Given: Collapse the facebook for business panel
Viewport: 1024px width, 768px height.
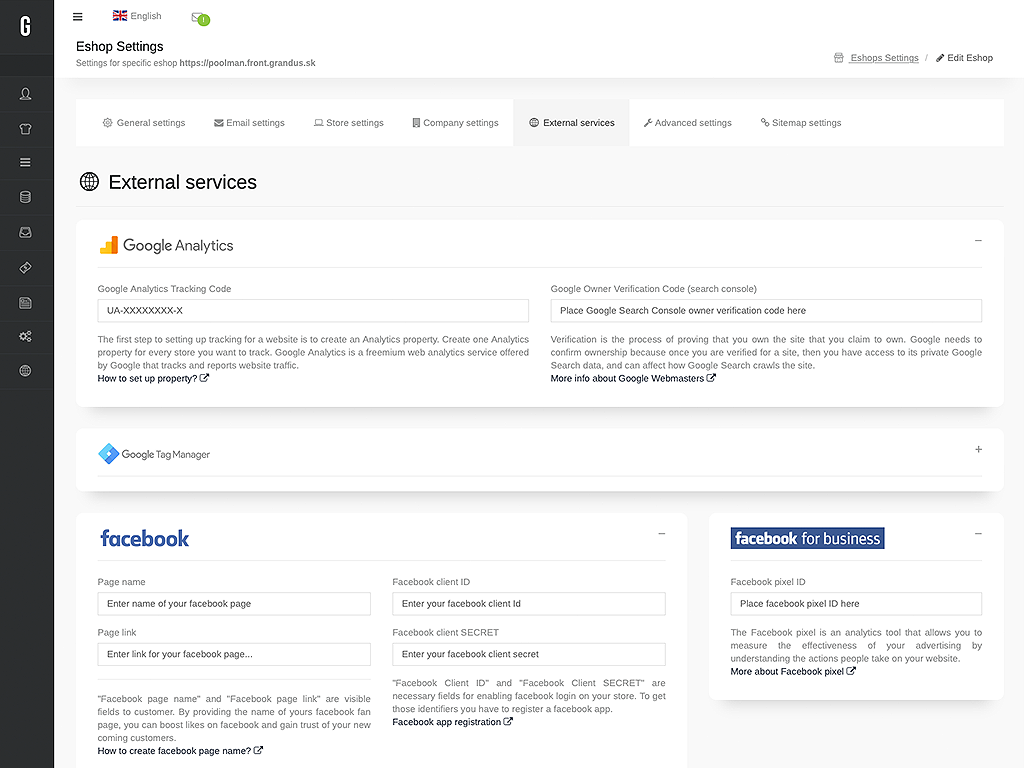Looking at the screenshot, I should click(x=978, y=534).
